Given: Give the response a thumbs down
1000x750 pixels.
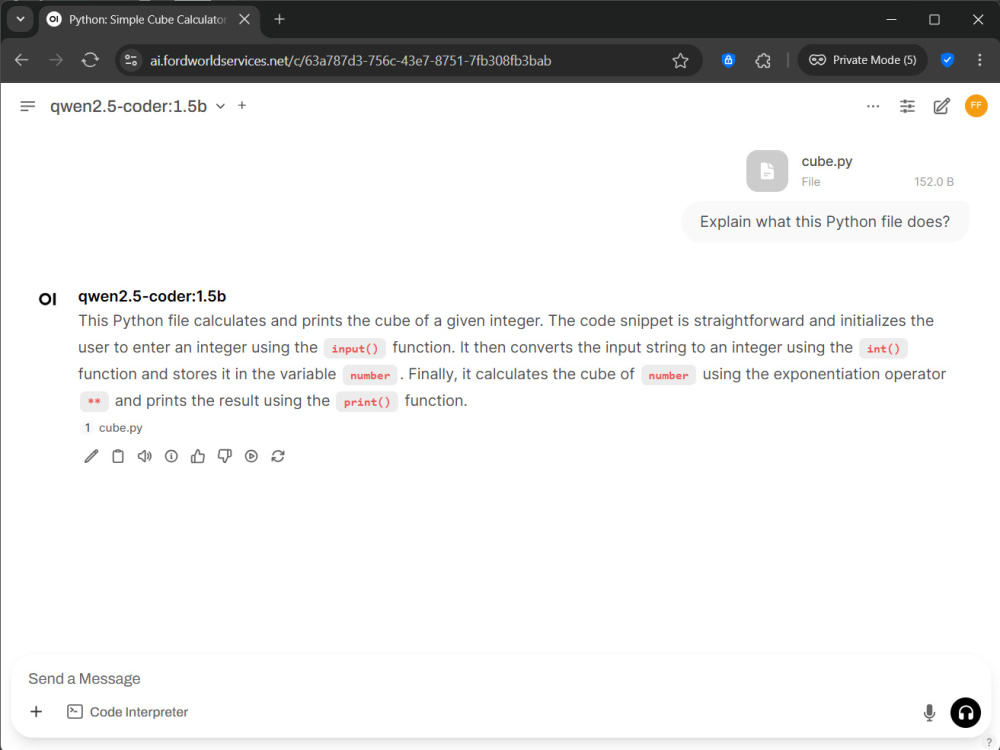Looking at the screenshot, I should pyautogui.click(x=224, y=456).
